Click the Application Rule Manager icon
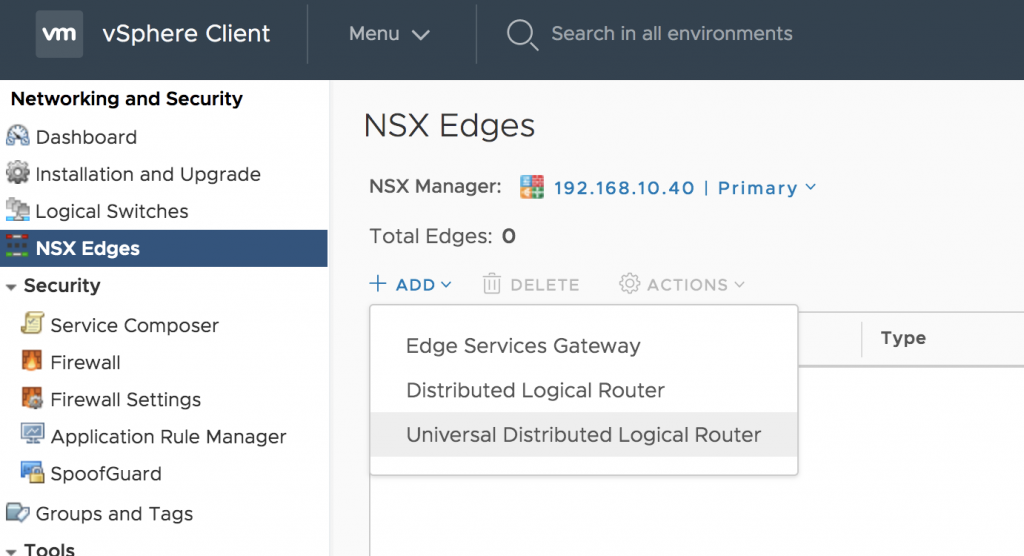The image size is (1024, 556). (x=32, y=433)
